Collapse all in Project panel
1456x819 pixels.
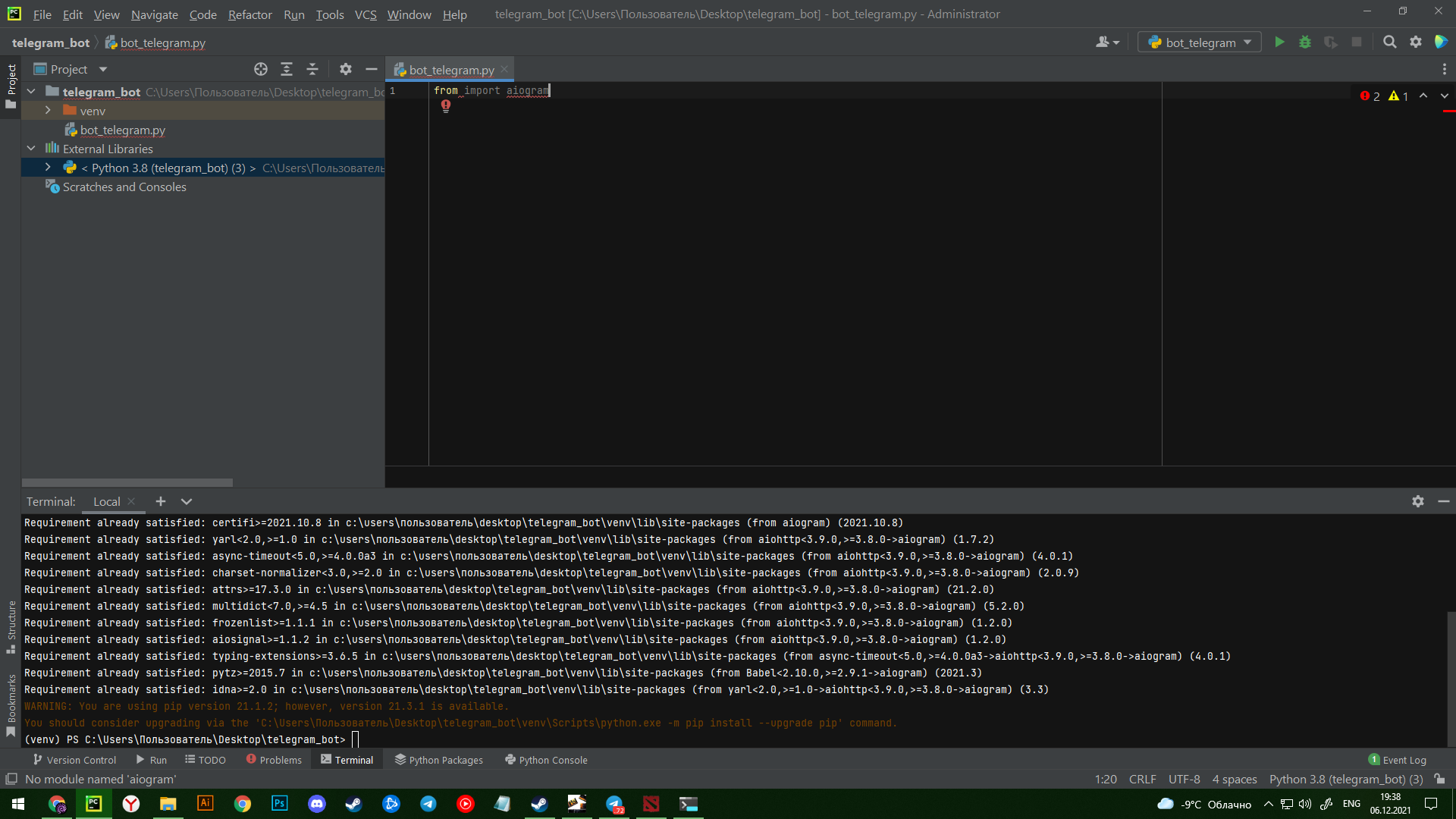pos(312,69)
